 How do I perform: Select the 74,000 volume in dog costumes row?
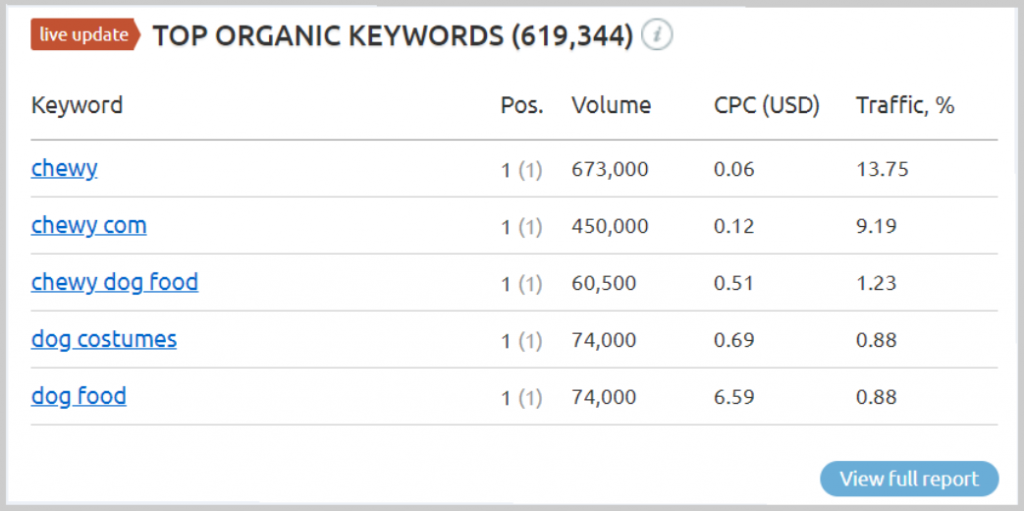click(603, 340)
